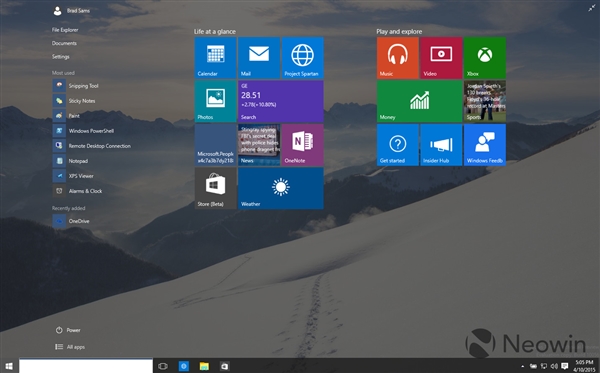The height and width of the screenshot is (373, 600).
Task: Launch Project Spartan browser tile
Action: [303, 58]
